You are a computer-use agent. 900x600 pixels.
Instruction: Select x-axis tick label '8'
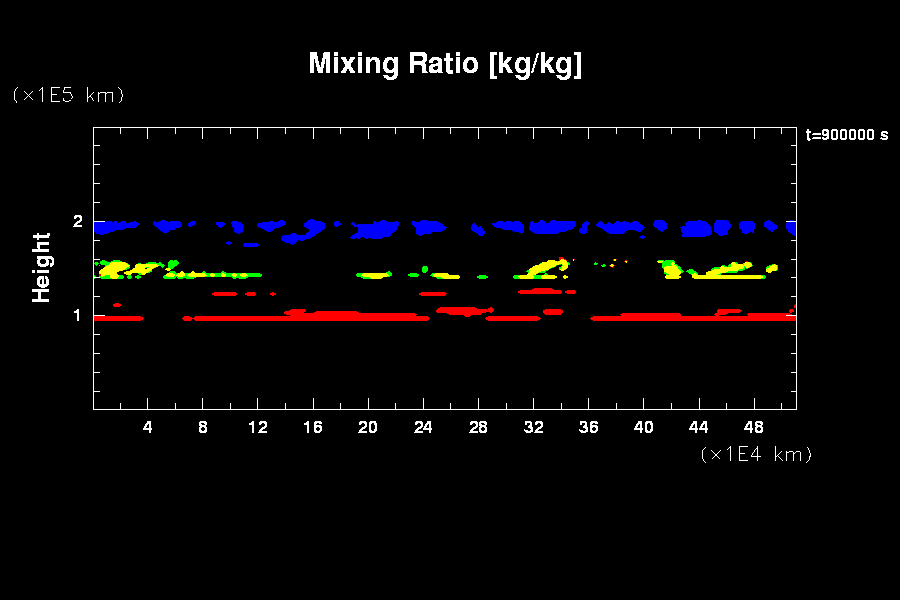point(203,428)
